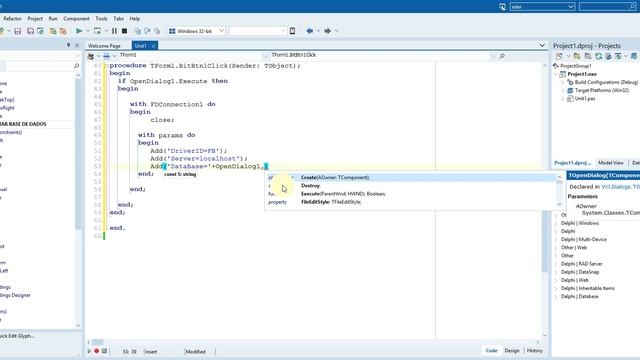Image resolution: width=640 pixels, height=360 pixels.
Task: Click the editor horizontal scrollbar thumb
Action: (x=97, y=342)
